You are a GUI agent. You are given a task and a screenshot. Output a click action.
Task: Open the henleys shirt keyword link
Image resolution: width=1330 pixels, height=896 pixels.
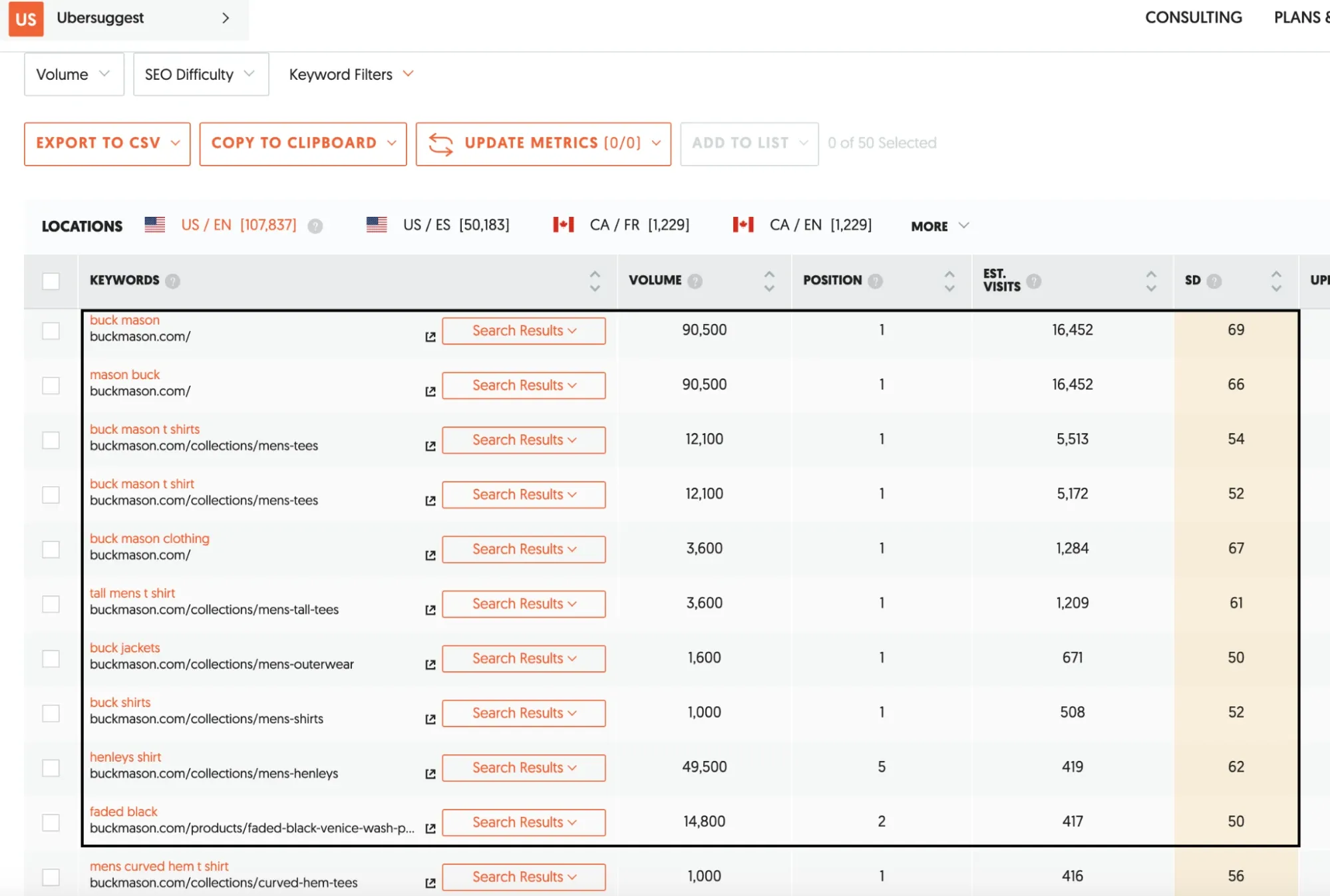125,757
